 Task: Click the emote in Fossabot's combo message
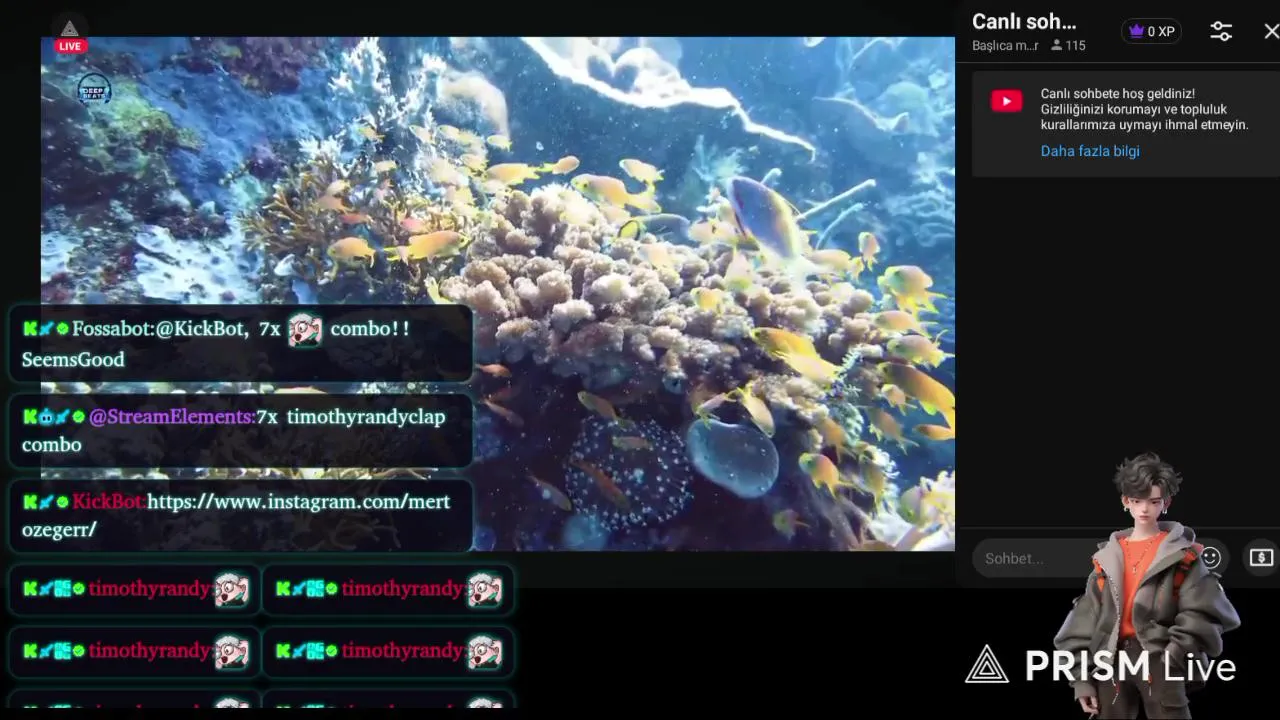(305, 329)
